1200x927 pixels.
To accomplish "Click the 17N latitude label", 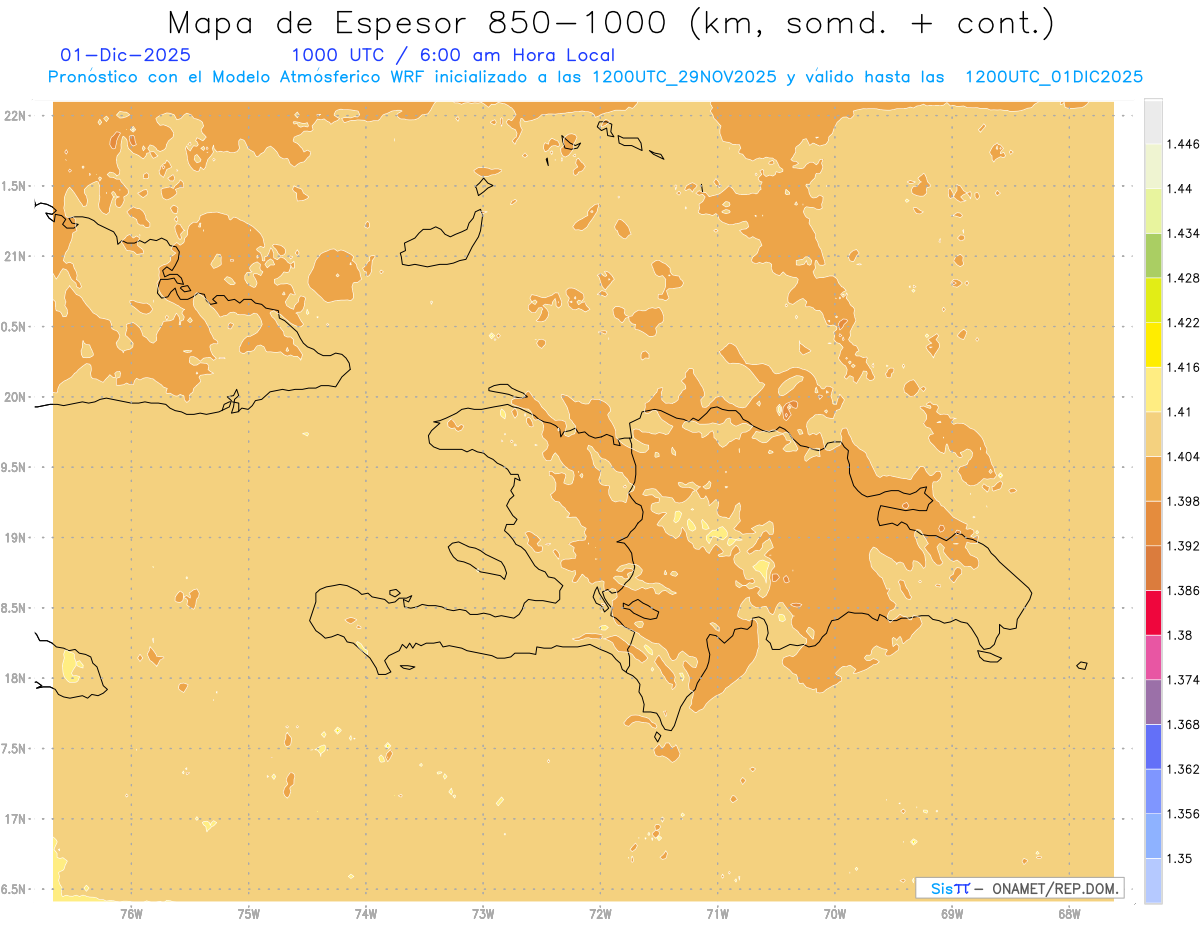I will click(x=15, y=820).
